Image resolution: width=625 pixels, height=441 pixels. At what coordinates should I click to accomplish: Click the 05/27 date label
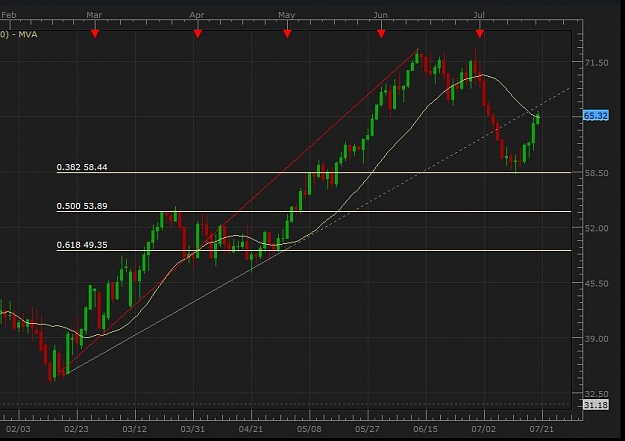[x=367, y=429]
